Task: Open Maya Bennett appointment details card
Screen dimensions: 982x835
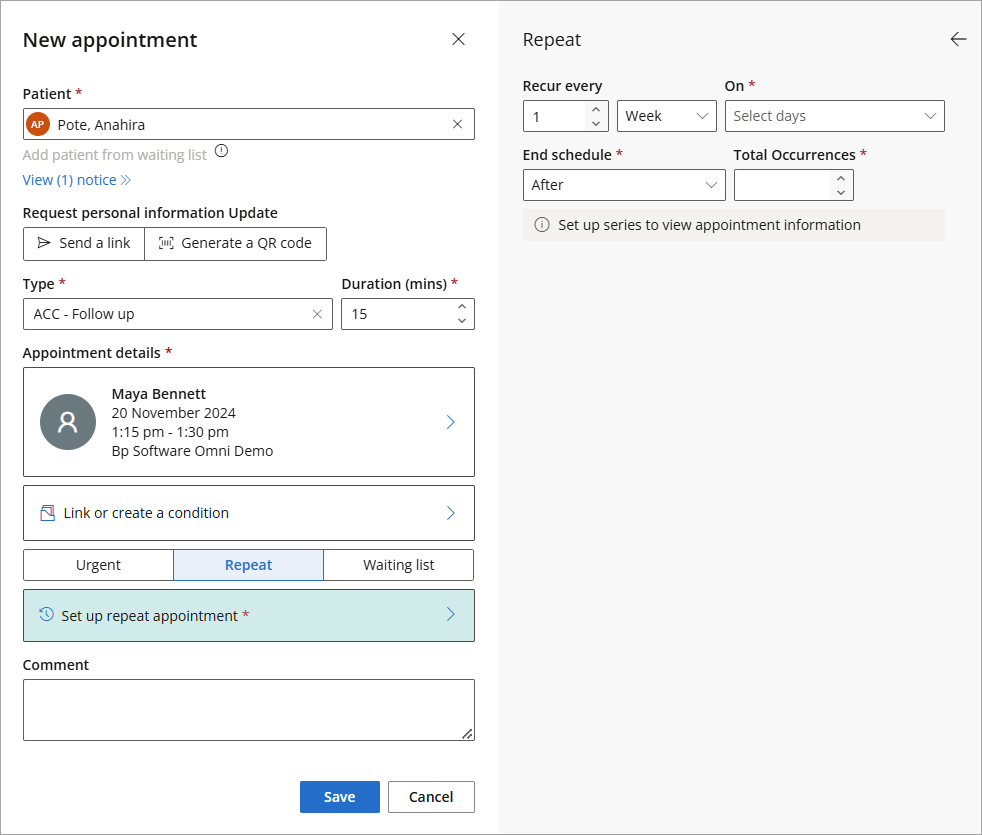Action: (x=249, y=422)
